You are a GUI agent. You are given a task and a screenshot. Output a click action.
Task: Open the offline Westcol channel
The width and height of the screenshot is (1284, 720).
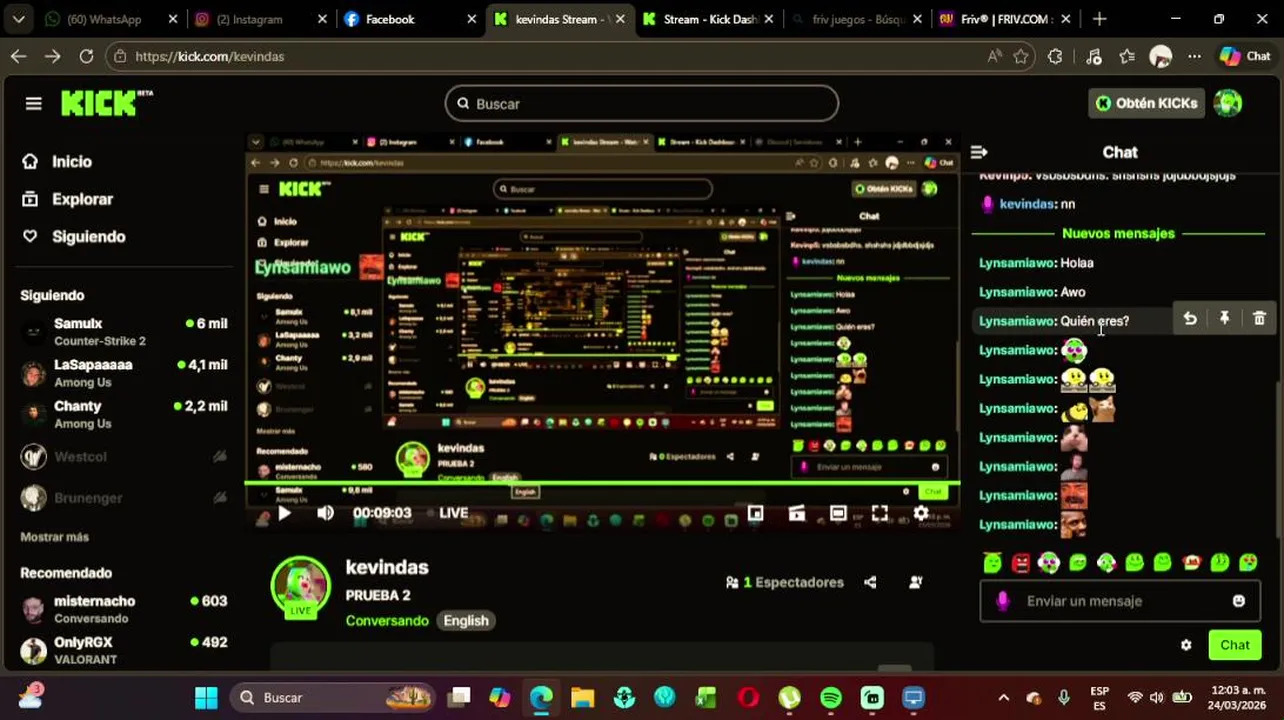point(126,456)
